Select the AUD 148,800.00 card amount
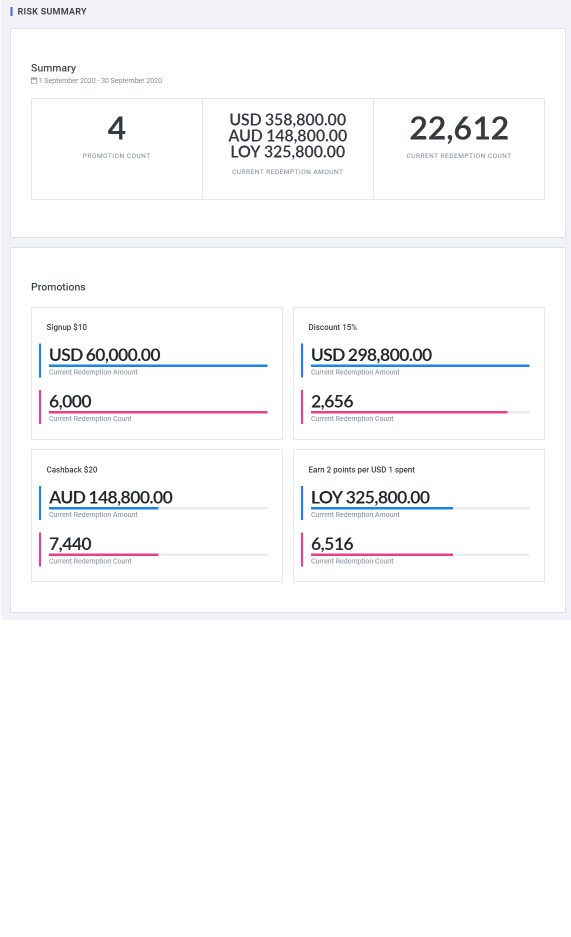 (110, 497)
